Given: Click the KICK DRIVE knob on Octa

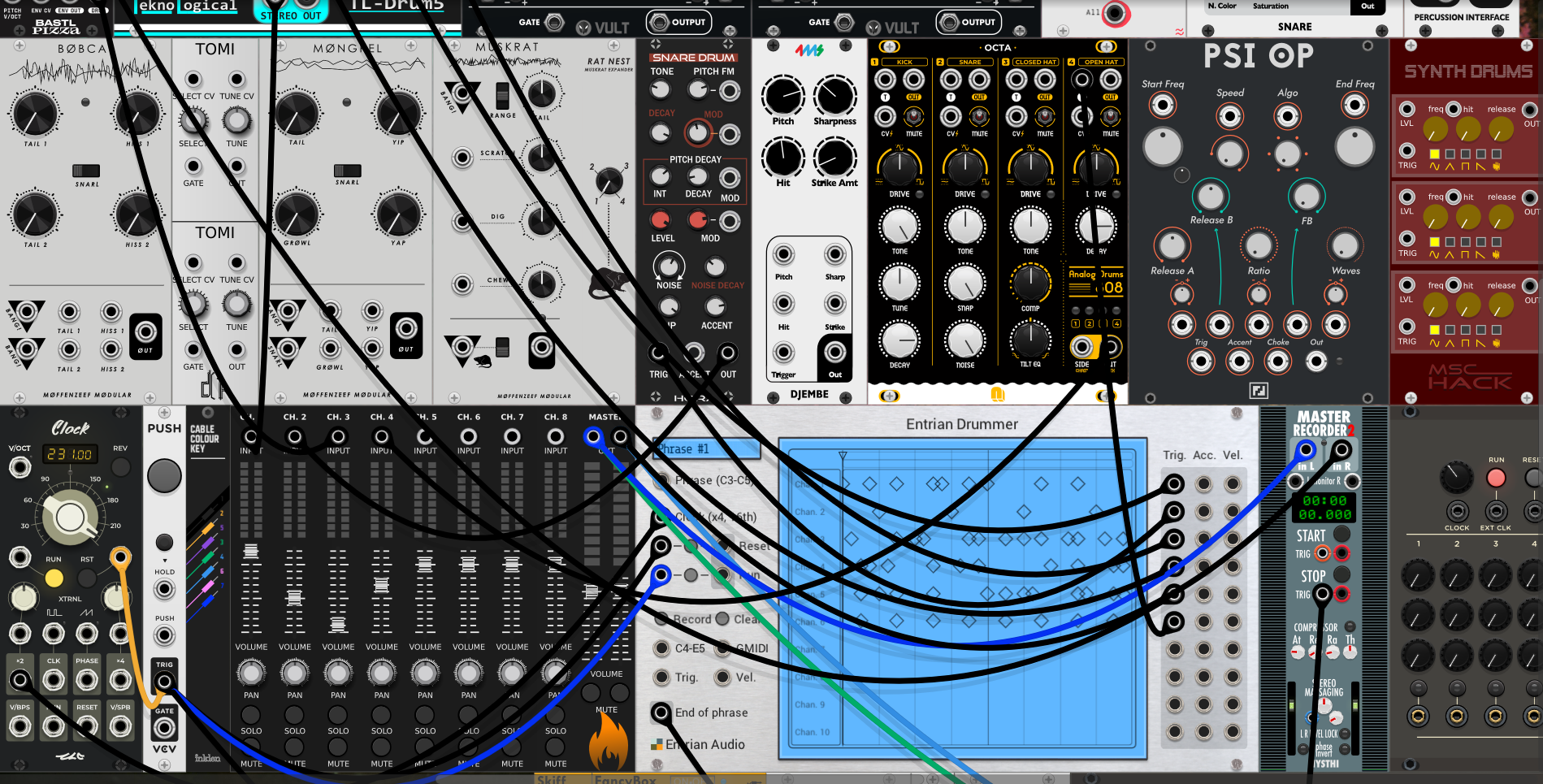Looking at the screenshot, I should pos(899,167).
